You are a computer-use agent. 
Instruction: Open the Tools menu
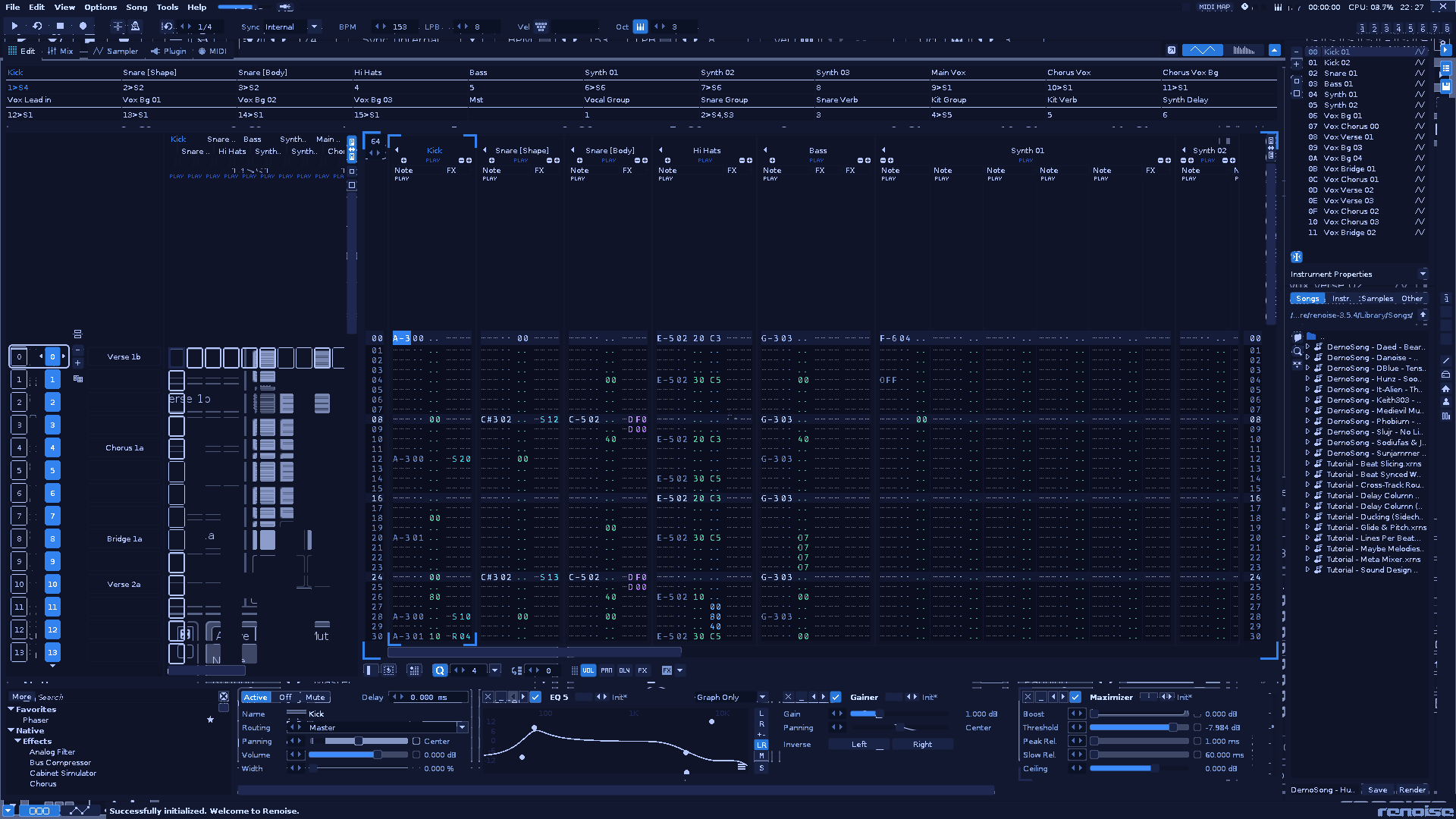[x=168, y=7]
